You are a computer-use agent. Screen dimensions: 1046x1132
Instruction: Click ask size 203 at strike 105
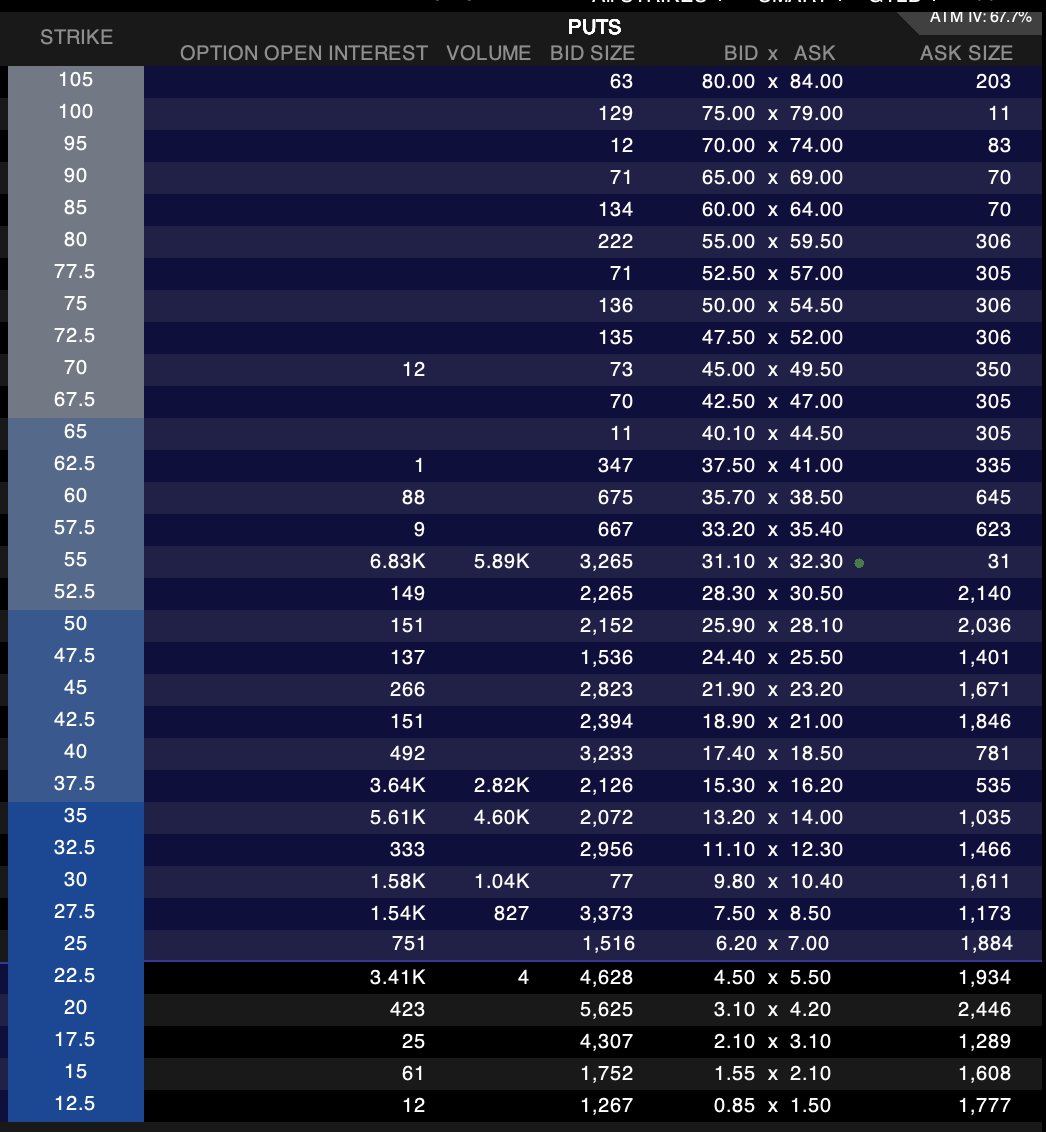993,82
